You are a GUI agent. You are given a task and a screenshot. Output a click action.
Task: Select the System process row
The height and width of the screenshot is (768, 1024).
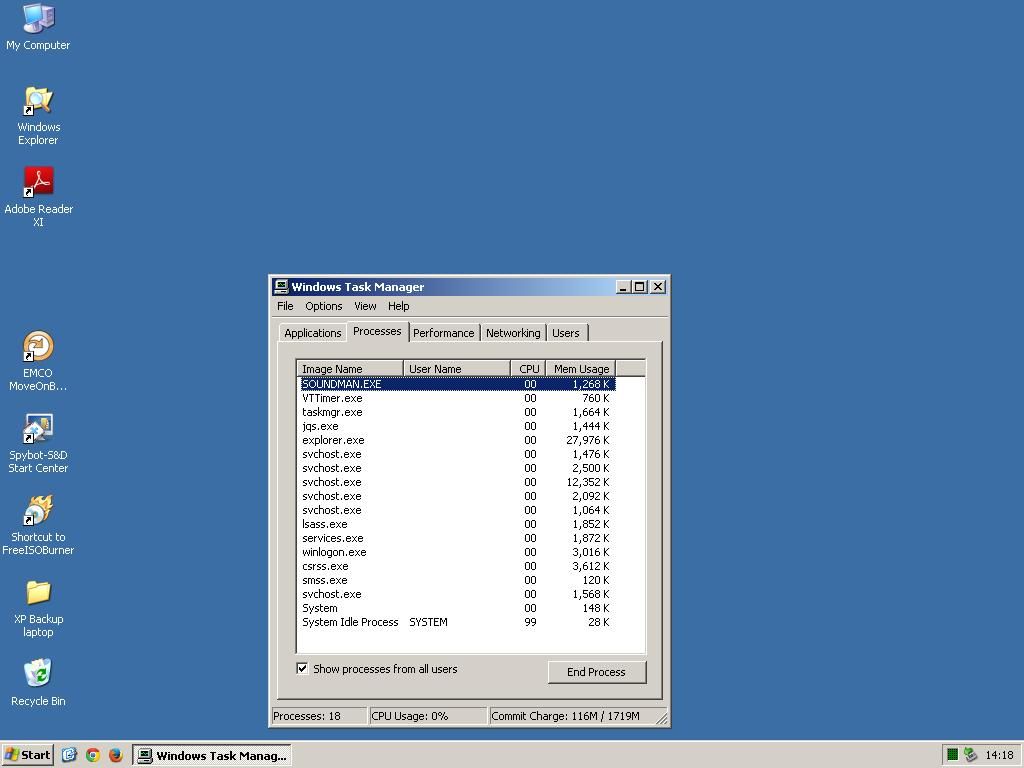tap(456, 608)
